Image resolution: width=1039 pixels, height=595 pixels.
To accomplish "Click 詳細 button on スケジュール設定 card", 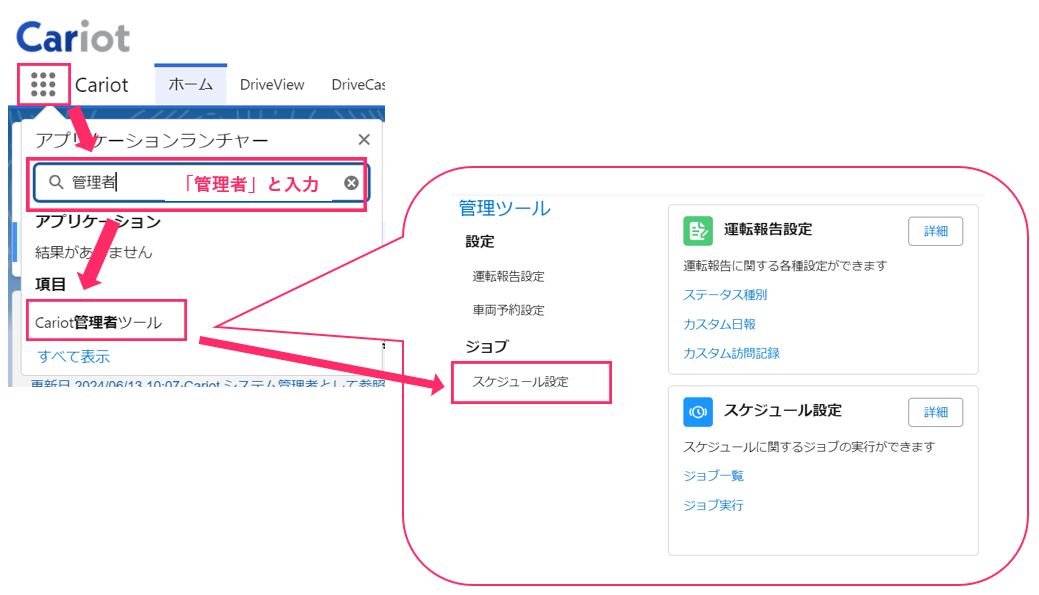I will pos(935,412).
